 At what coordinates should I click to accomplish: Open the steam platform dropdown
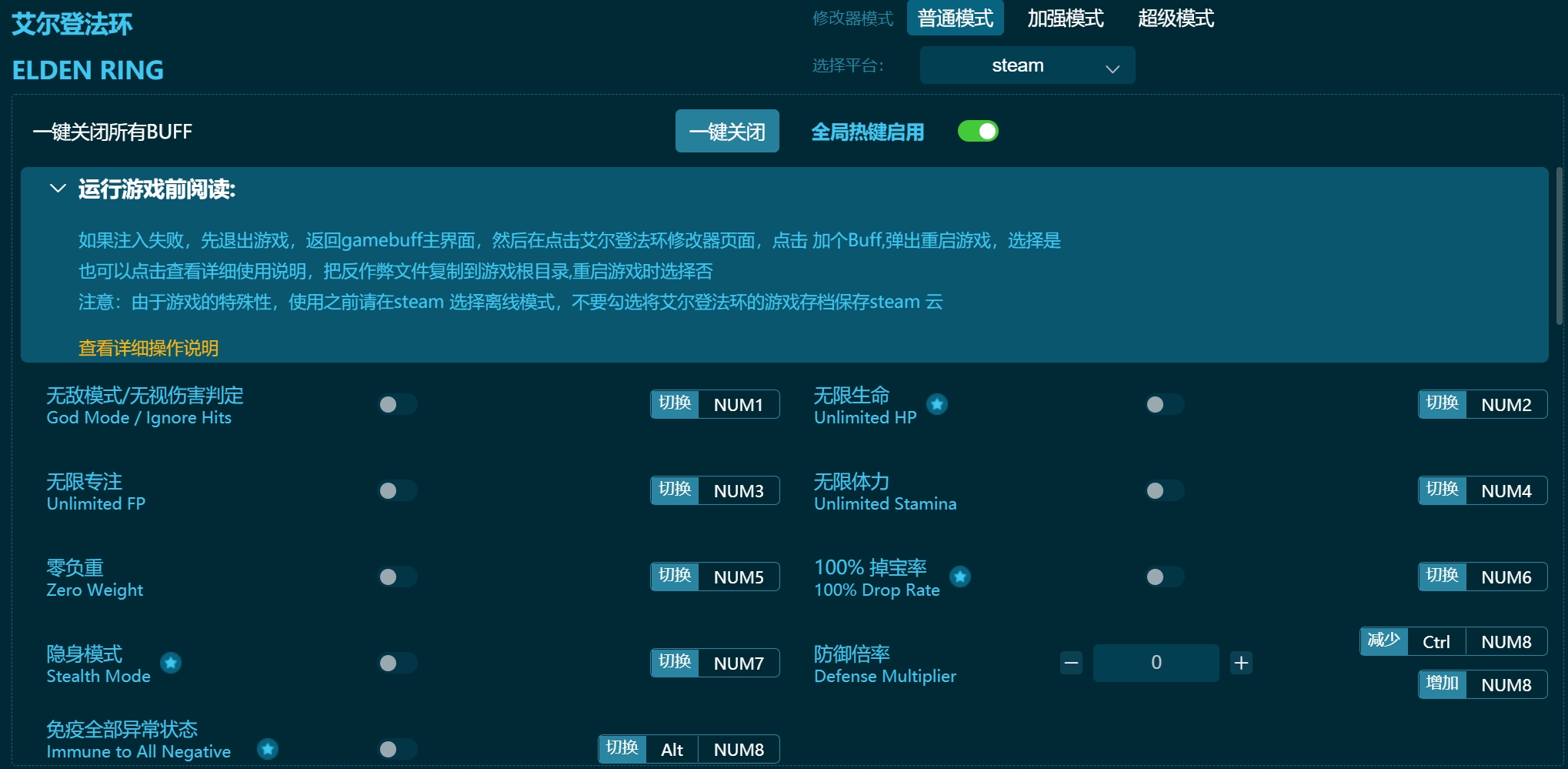point(1027,65)
